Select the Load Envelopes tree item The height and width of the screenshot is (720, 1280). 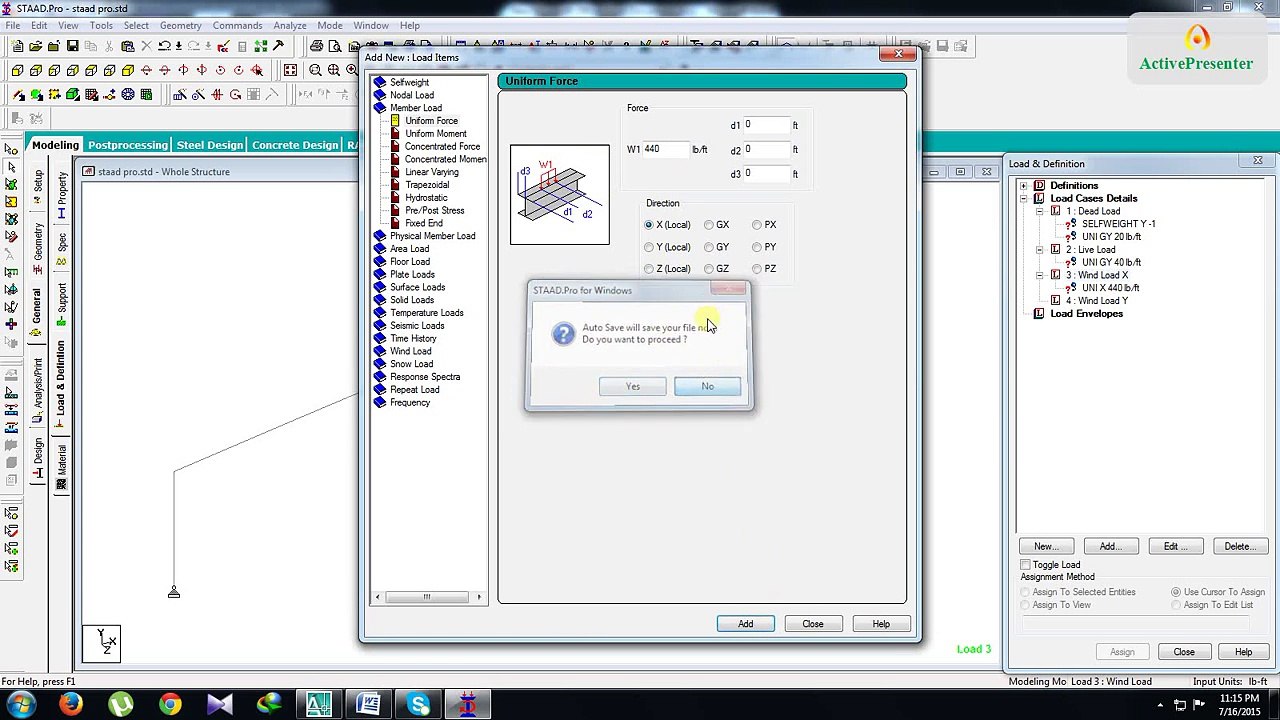coord(1087,314)
